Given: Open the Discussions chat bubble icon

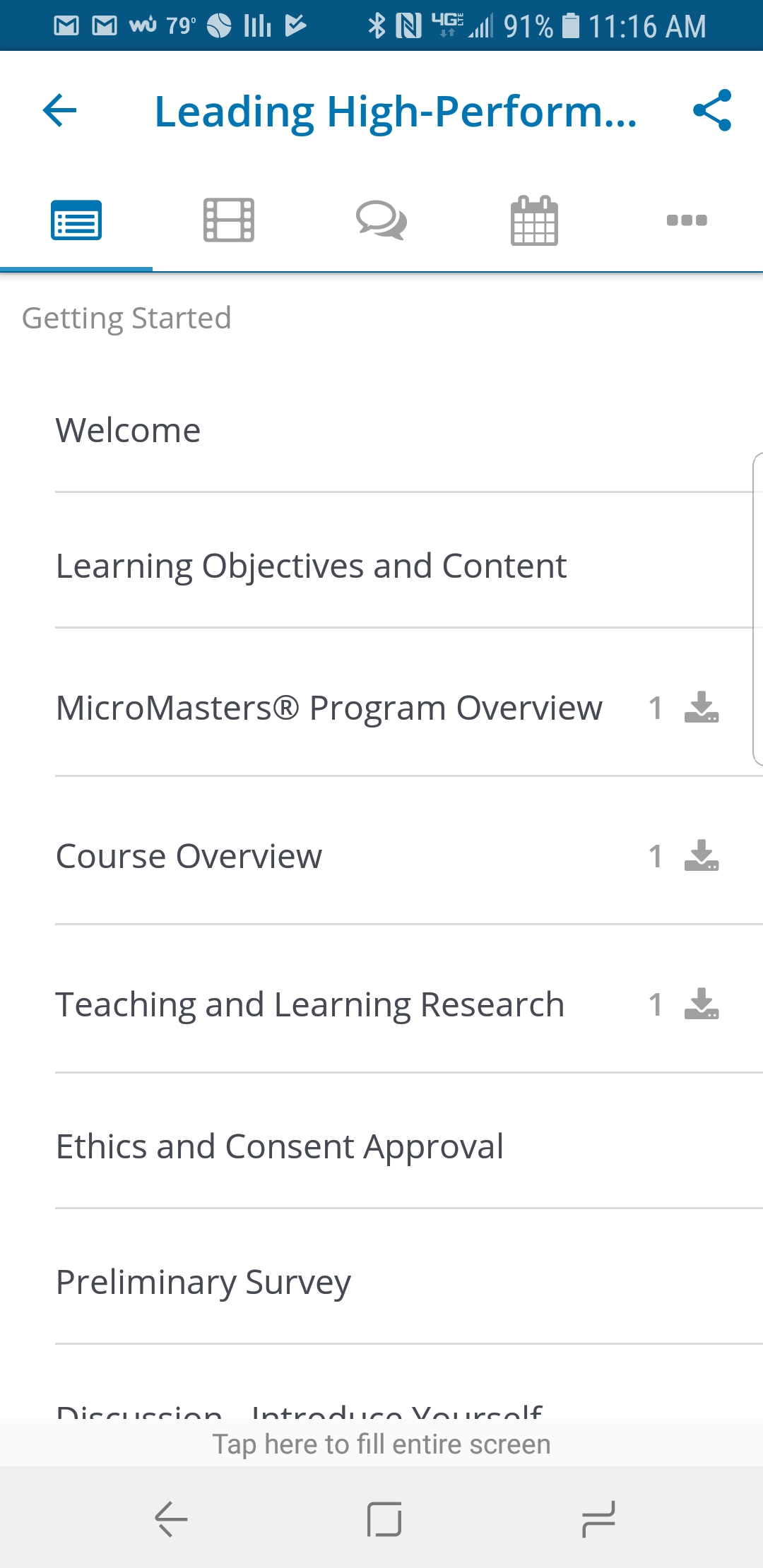Looking at the screenshot, I should pyautogui.click(x=381, y=220).
